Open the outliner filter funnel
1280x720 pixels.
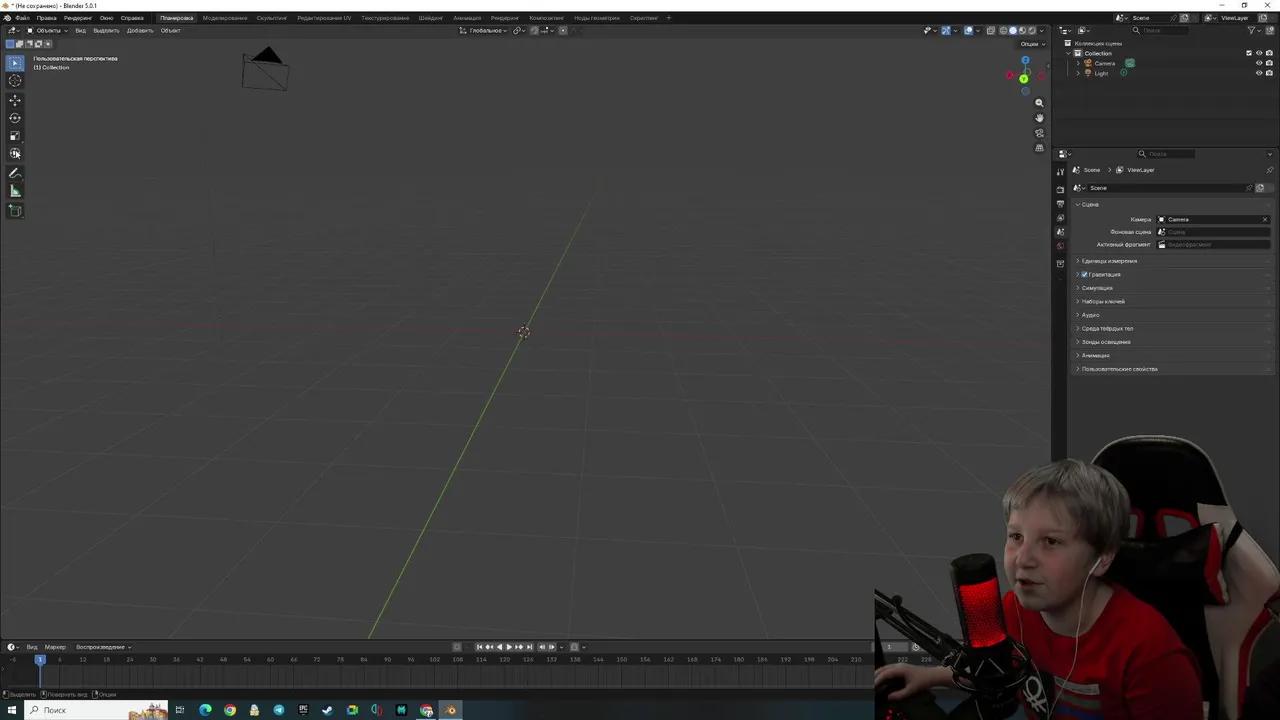(1251, 31)
